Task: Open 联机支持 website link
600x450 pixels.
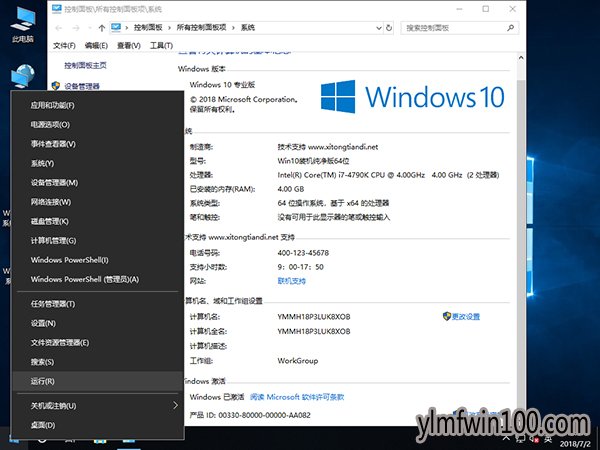Action: (x=292, y=281)
